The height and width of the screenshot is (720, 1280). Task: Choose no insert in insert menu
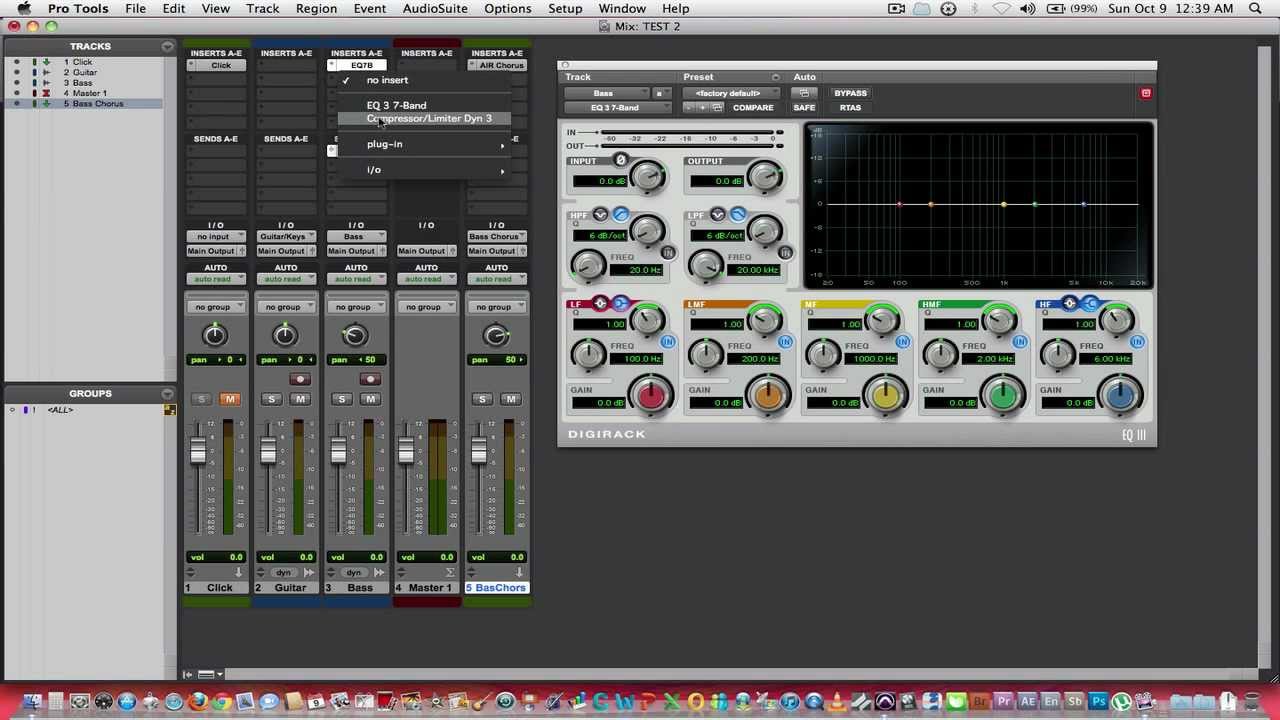(x=425, y=80)
